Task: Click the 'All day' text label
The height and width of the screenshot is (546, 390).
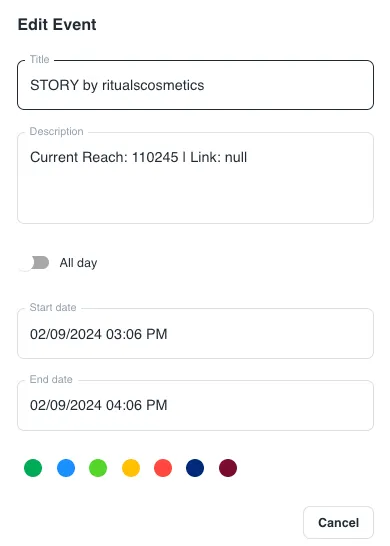Action: (x=78, y=263)
